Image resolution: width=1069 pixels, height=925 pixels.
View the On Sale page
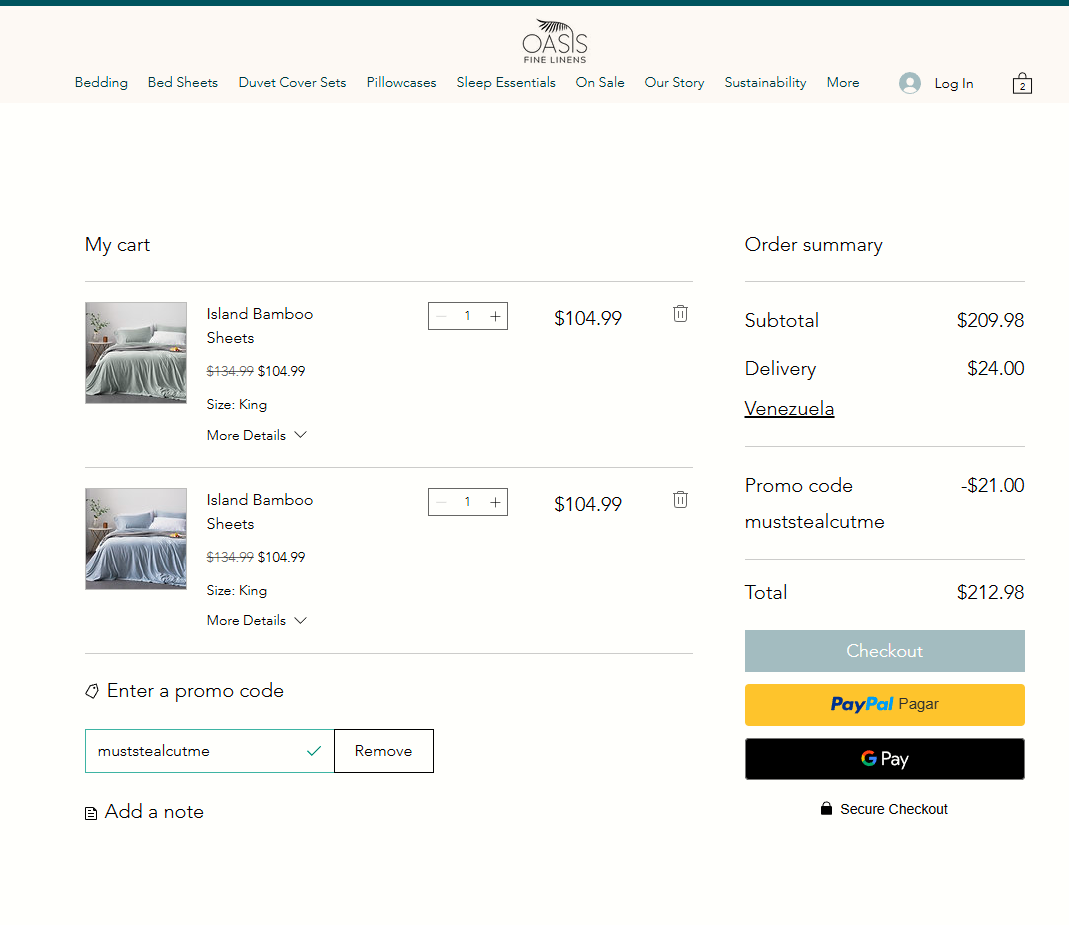pos(600,82)
